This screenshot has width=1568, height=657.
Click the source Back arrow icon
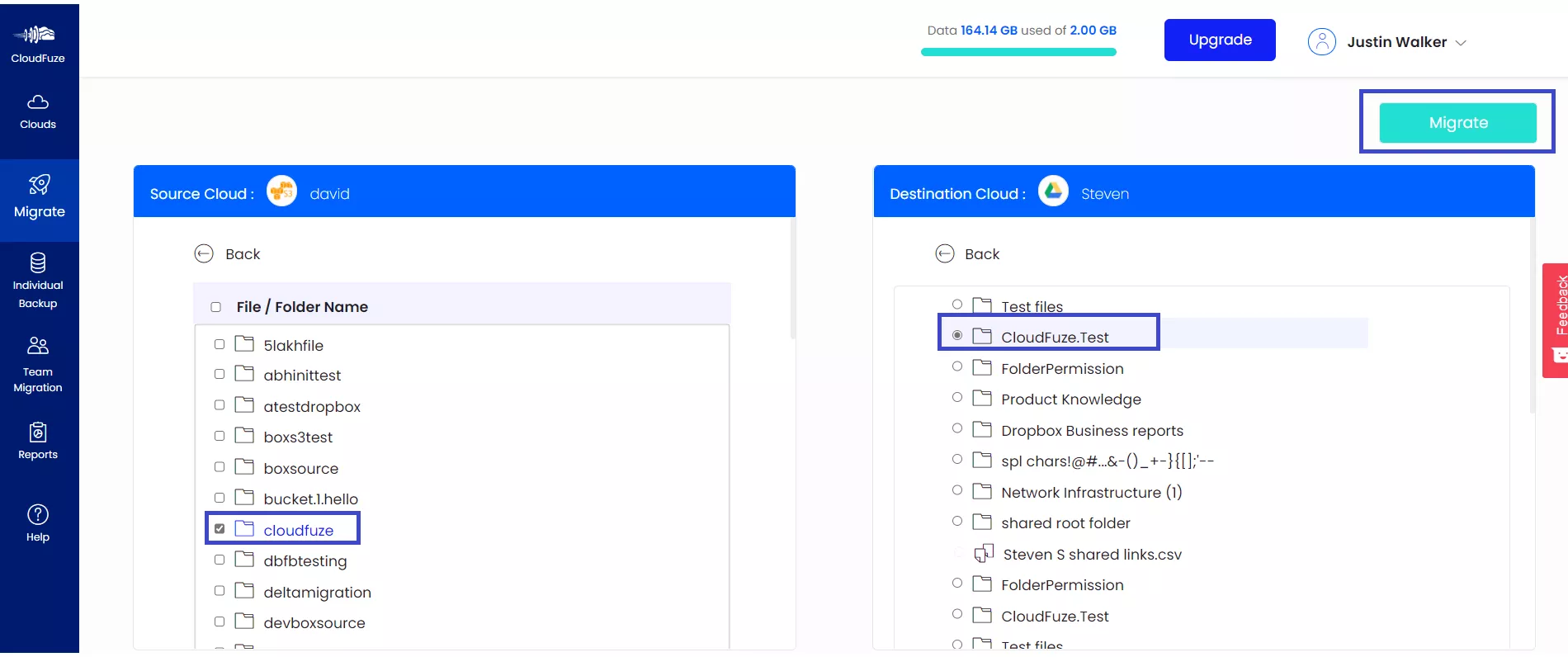[204, 253]
